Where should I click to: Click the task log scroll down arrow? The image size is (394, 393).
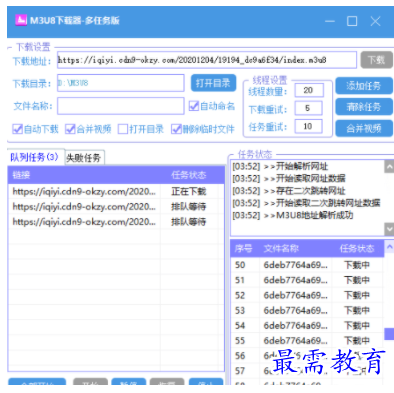coord(389,229)
